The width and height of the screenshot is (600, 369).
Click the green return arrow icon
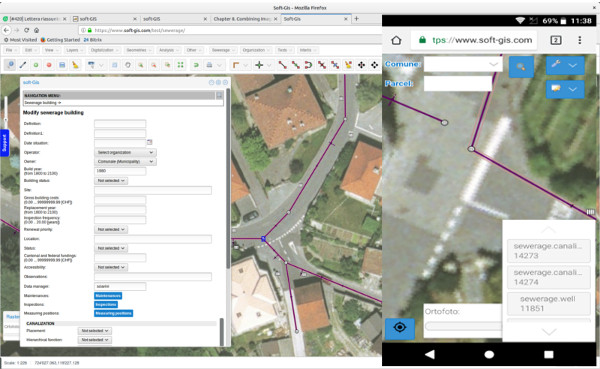pos(196,65)
